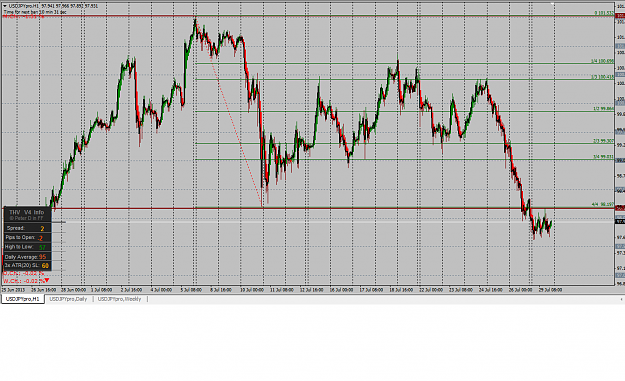Select the Fibonacci 4/4 98.197 level label
This screenshot has height=381, width=625.
[603, 204]
